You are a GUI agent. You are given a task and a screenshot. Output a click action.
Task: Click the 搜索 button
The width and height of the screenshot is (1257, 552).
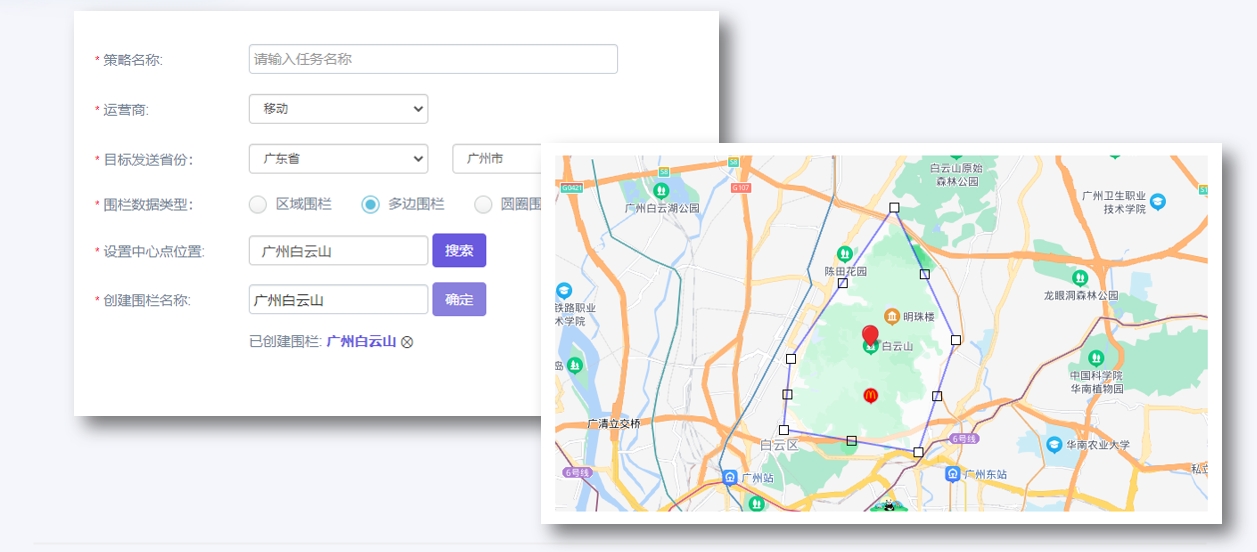coord(459,251)
